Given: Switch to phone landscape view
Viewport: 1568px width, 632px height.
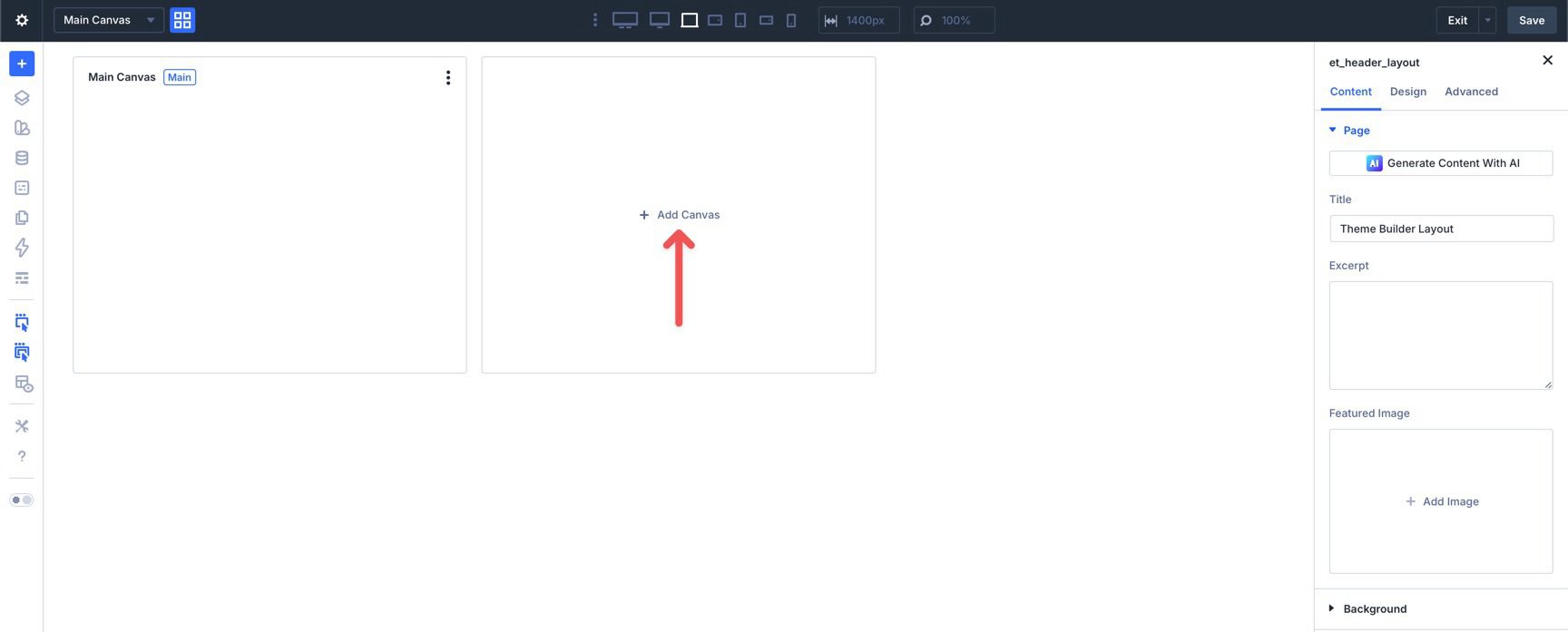Looking at the screenshot, I should [766, 20].
